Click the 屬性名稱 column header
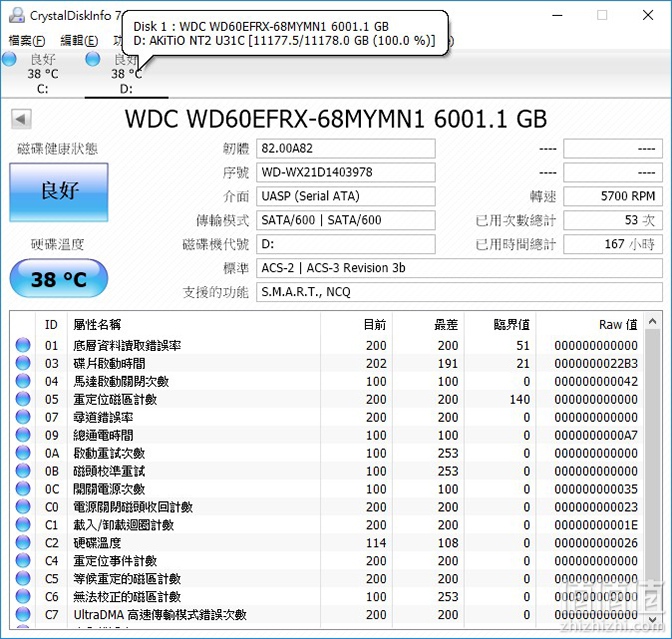Screen dimensions: 672x639 194,325
